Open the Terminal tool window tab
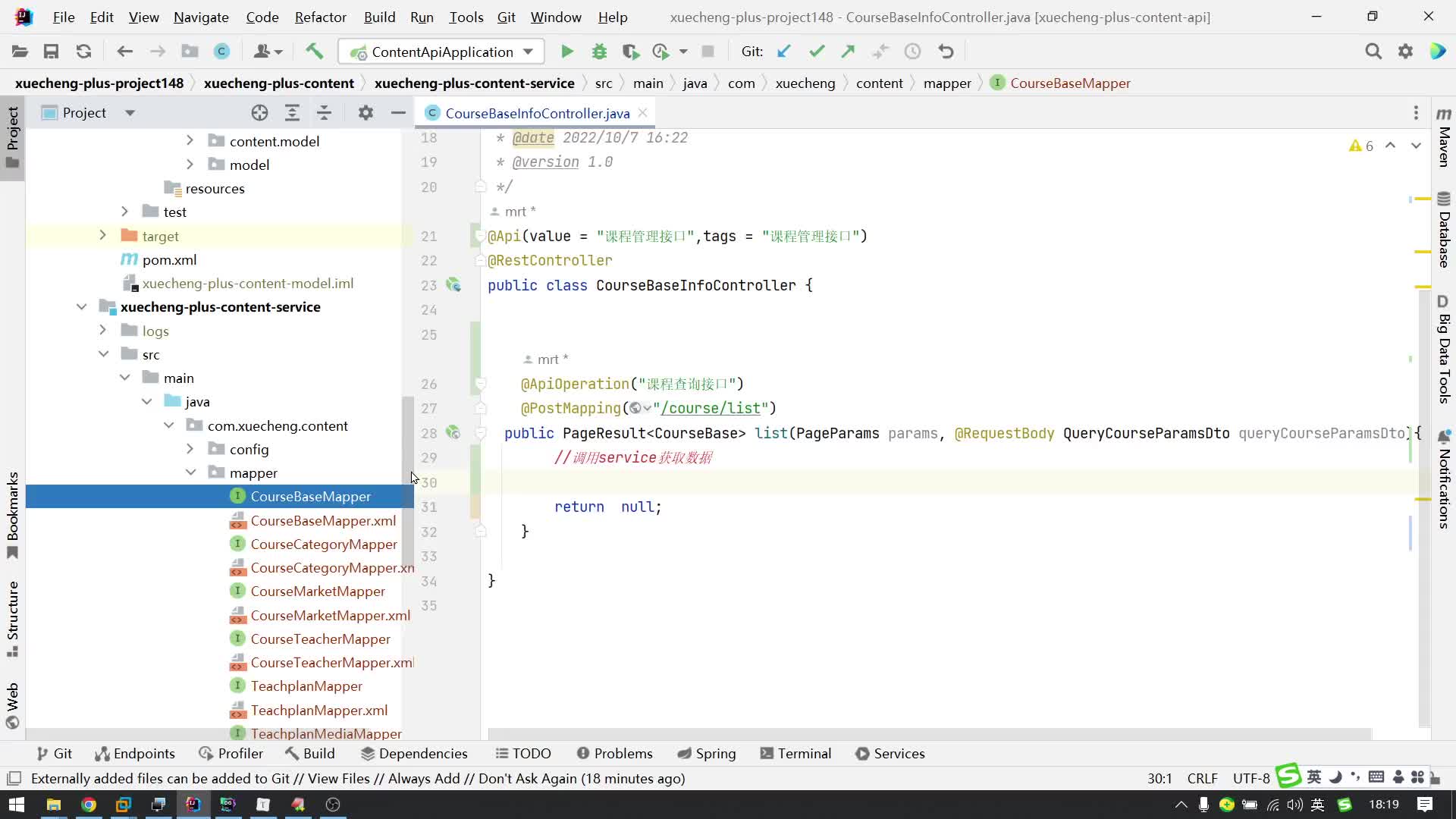Image resolution: width=1456 pixels, height=819 pixels. [x=795, y=753]
